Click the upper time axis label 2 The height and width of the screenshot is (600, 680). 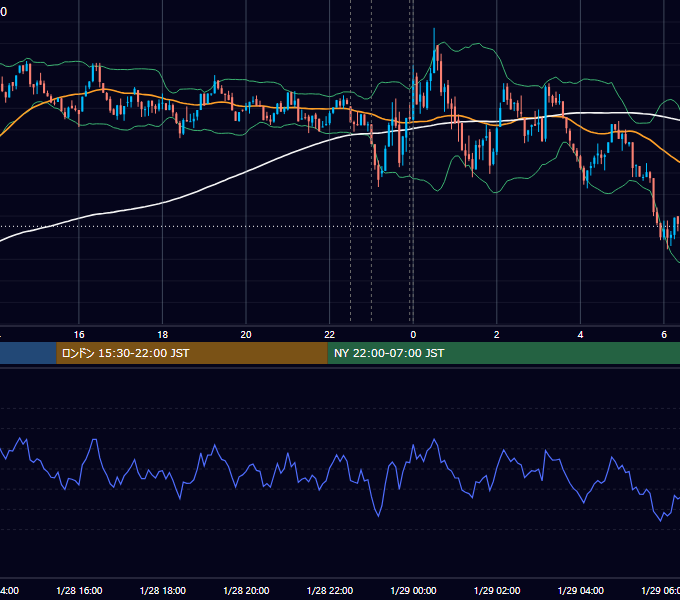497,335
